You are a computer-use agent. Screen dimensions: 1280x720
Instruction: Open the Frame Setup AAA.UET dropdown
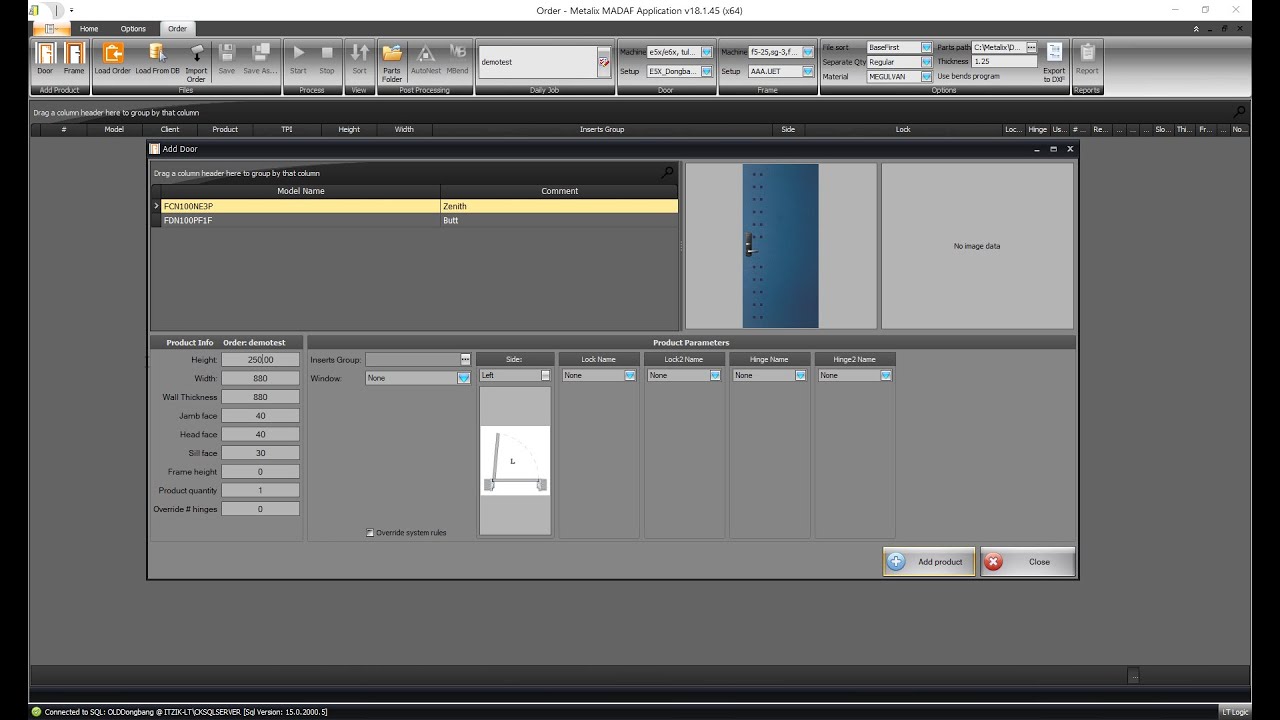click(807, 72)
